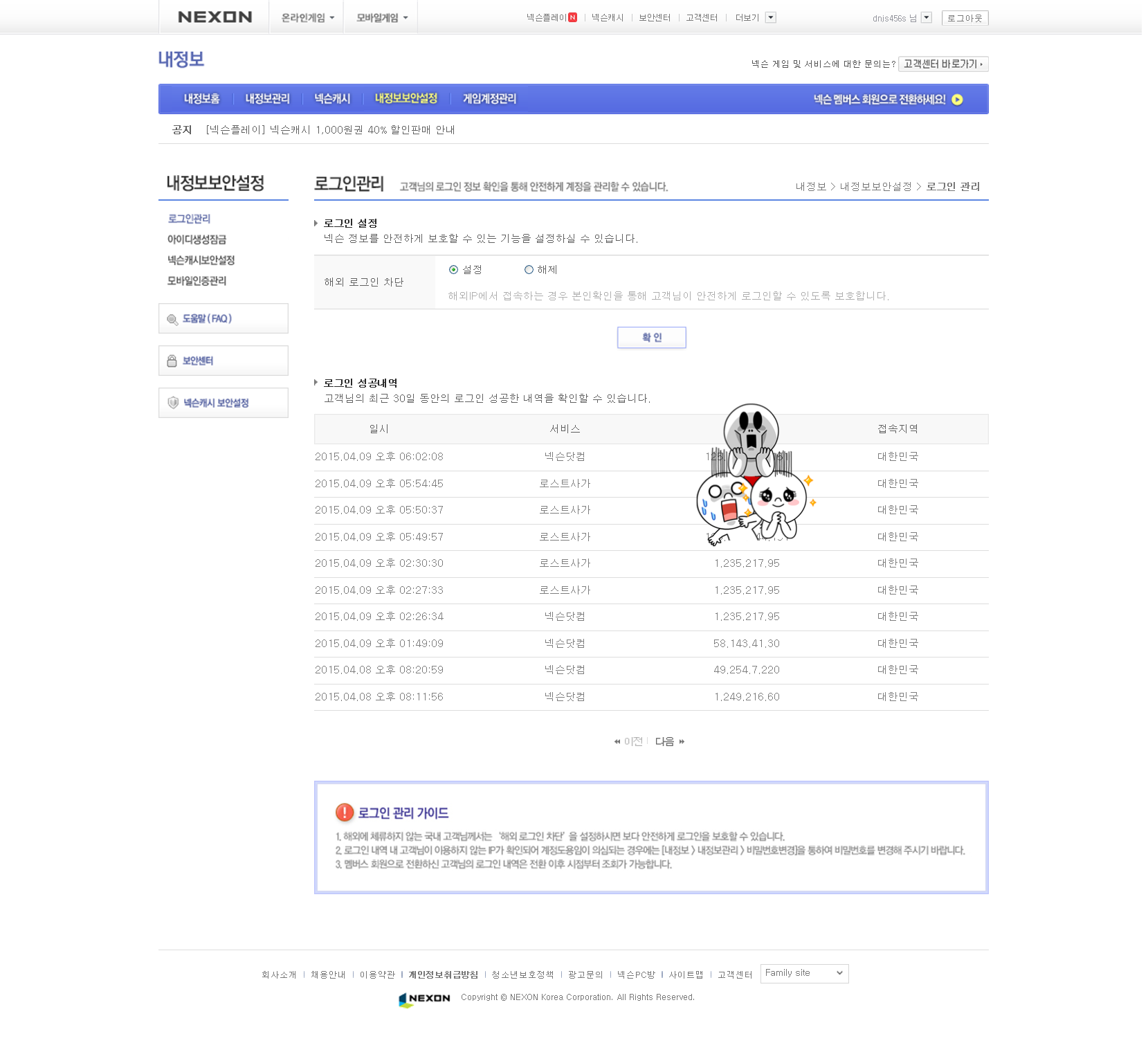Click the 넥슨 멤버스 회원으로 전환하세요 banner text
This screenshot has width=1148, height=1052.
click(x=879, y=100)
